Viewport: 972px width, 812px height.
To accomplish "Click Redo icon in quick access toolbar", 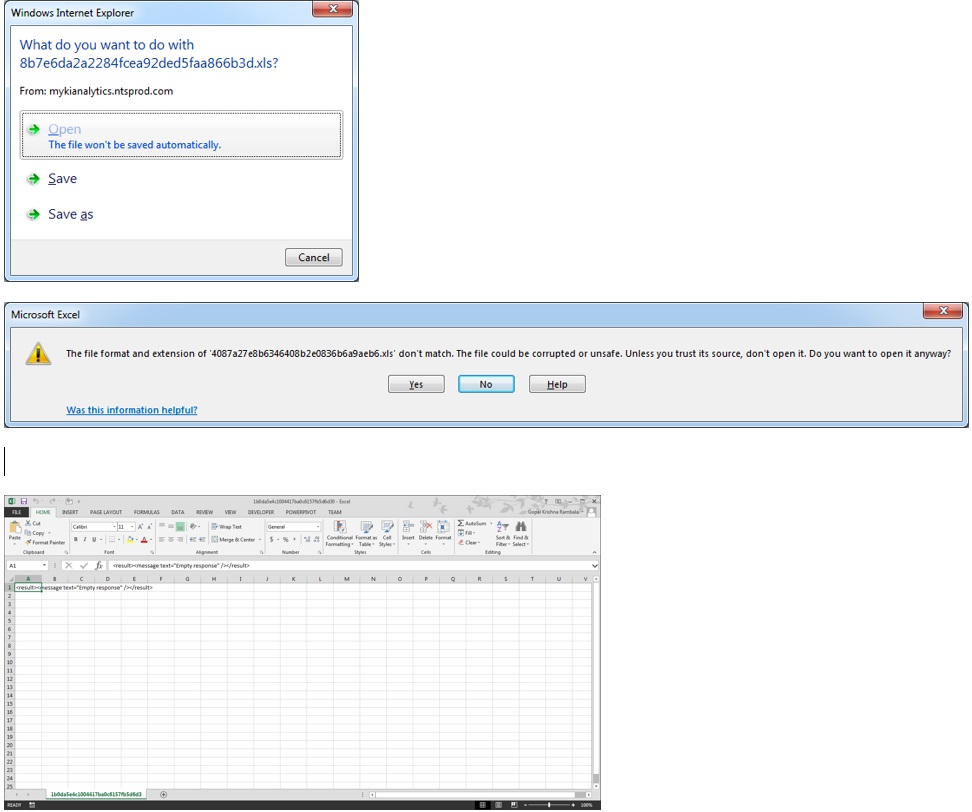I will [53, 501].
